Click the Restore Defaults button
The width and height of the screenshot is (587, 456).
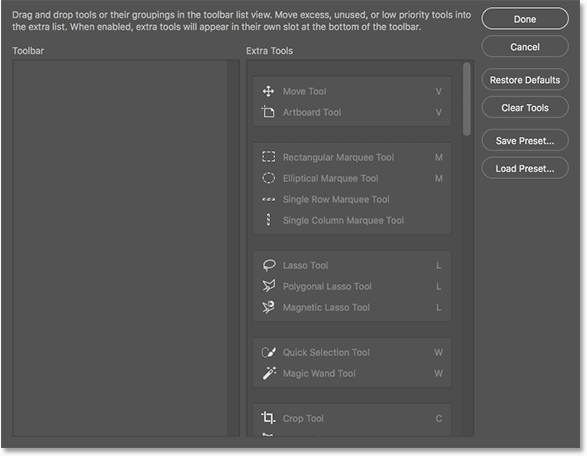pos(525,80)
